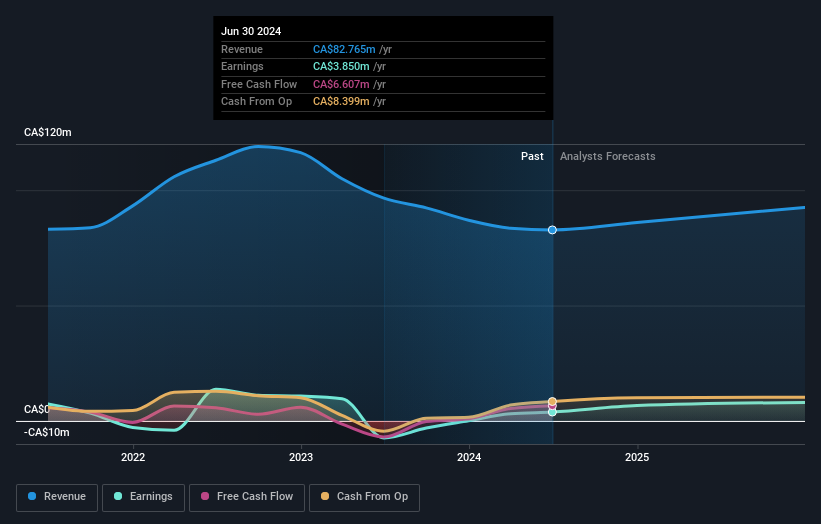Toggle the Free Cash Flow legend button
Image resolution: width=821 pixels, height=524 pixels.
pos(247,497)
